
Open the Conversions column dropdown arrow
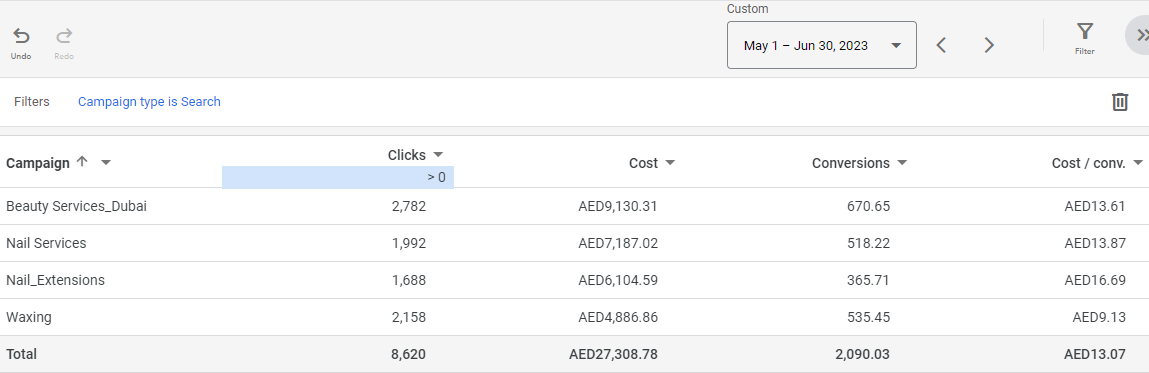[x=902, y=163]
